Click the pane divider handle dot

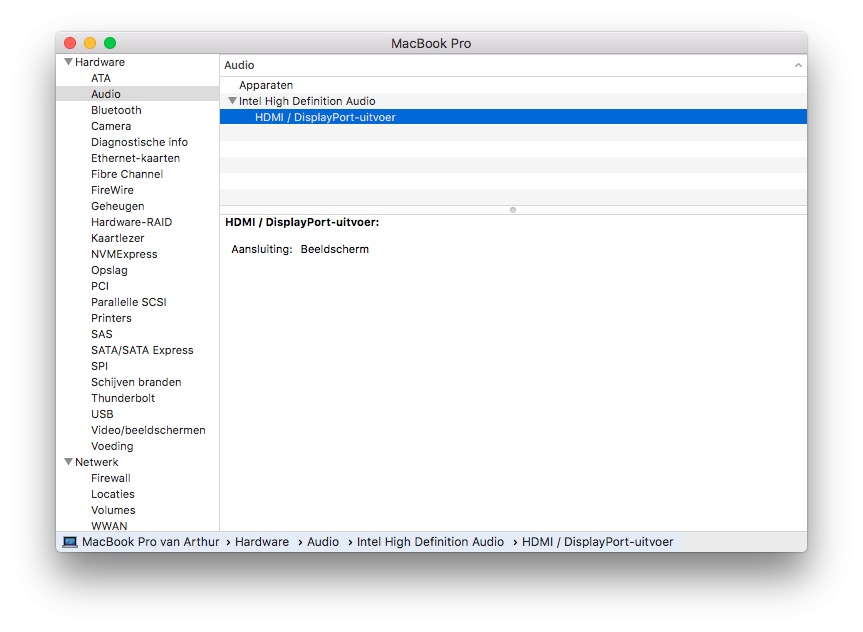click(x=513, y=210)
